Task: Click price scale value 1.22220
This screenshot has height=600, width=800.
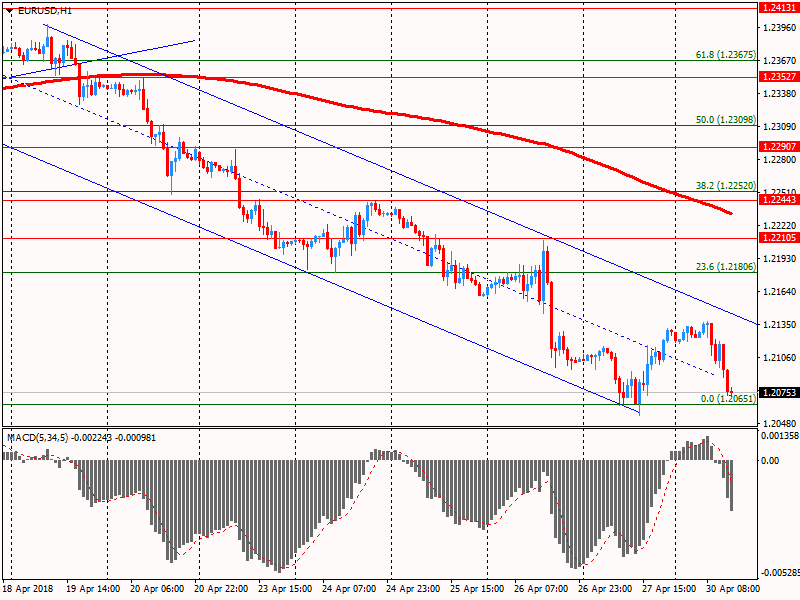Action: click(780, 226)
